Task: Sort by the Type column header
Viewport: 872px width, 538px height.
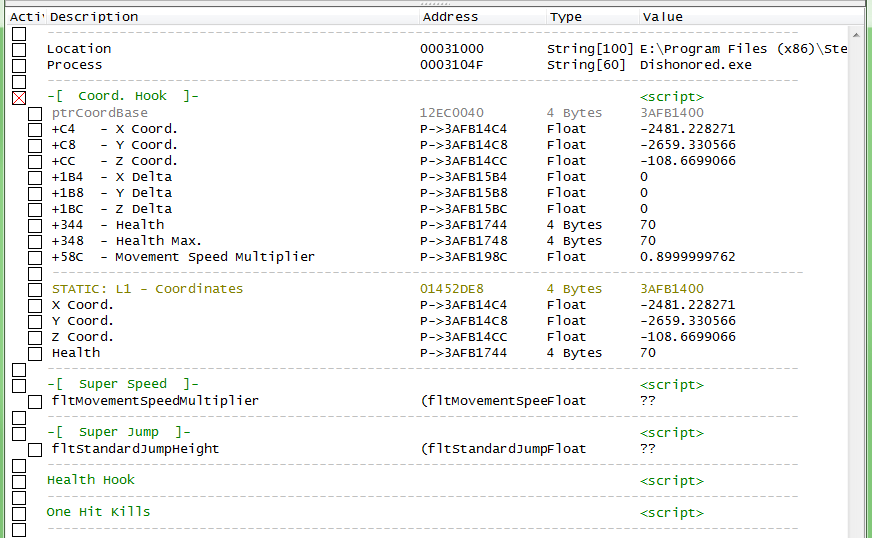Action: click(x=592, y=17)
